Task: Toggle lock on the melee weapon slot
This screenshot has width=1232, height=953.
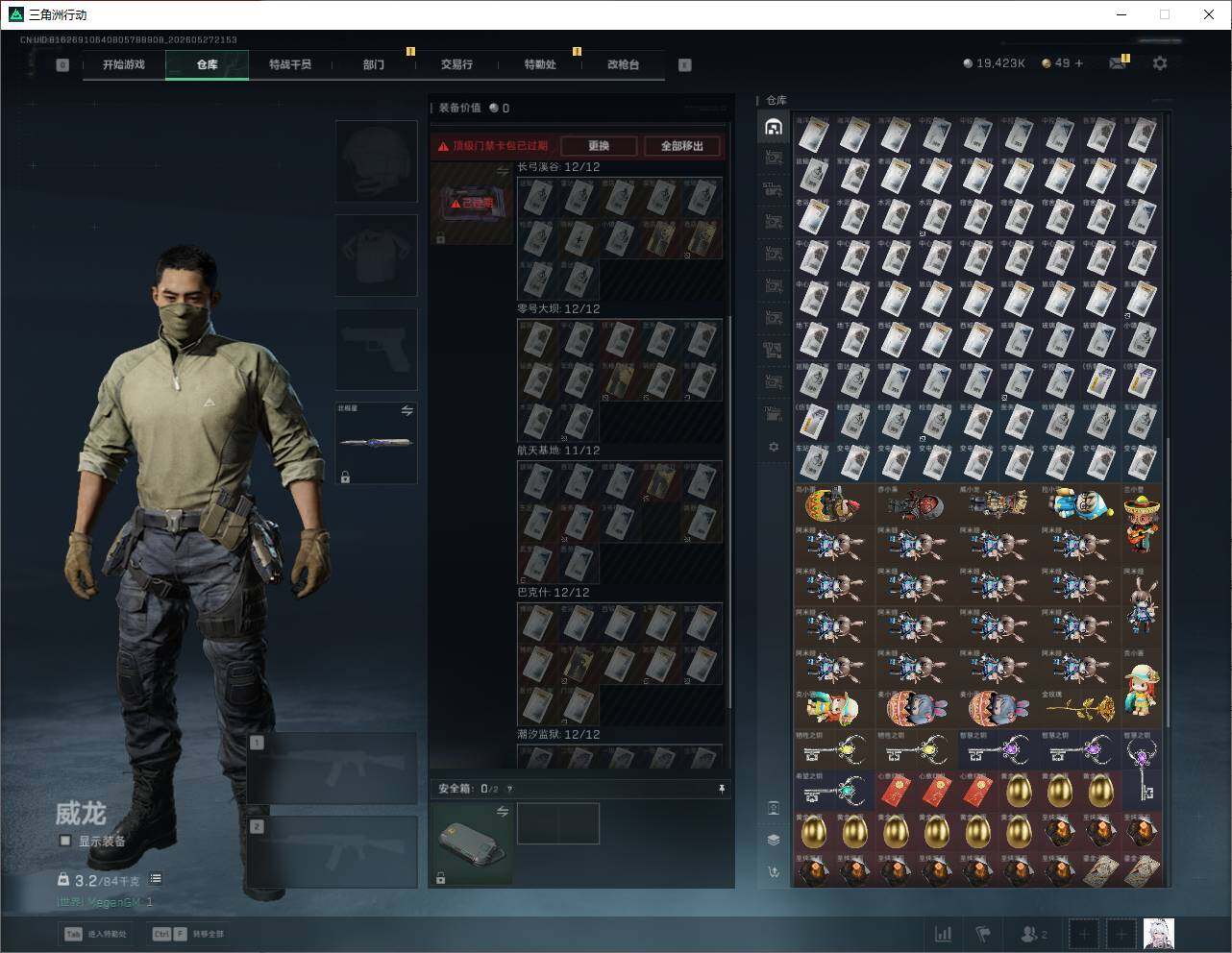Action: point(345,476)
